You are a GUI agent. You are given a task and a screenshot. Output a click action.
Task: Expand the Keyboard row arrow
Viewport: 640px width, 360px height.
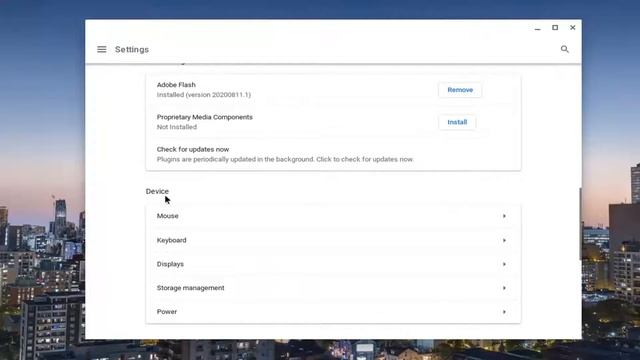(x=504, y=240)
